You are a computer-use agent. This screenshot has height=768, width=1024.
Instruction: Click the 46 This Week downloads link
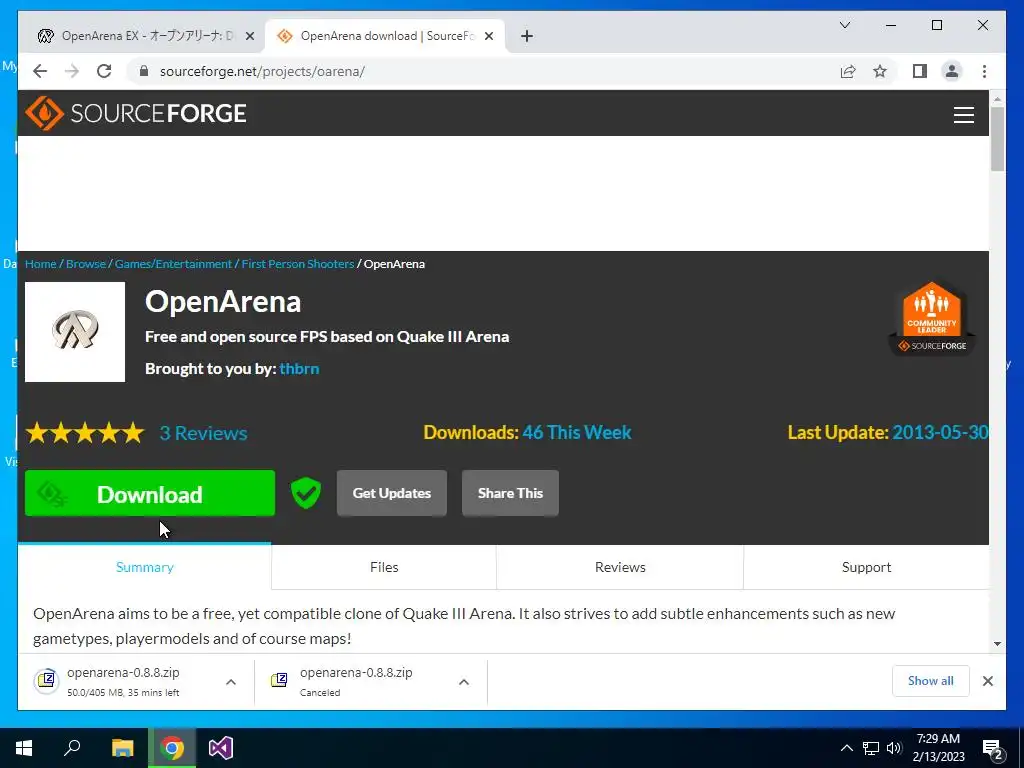(577, 432)
